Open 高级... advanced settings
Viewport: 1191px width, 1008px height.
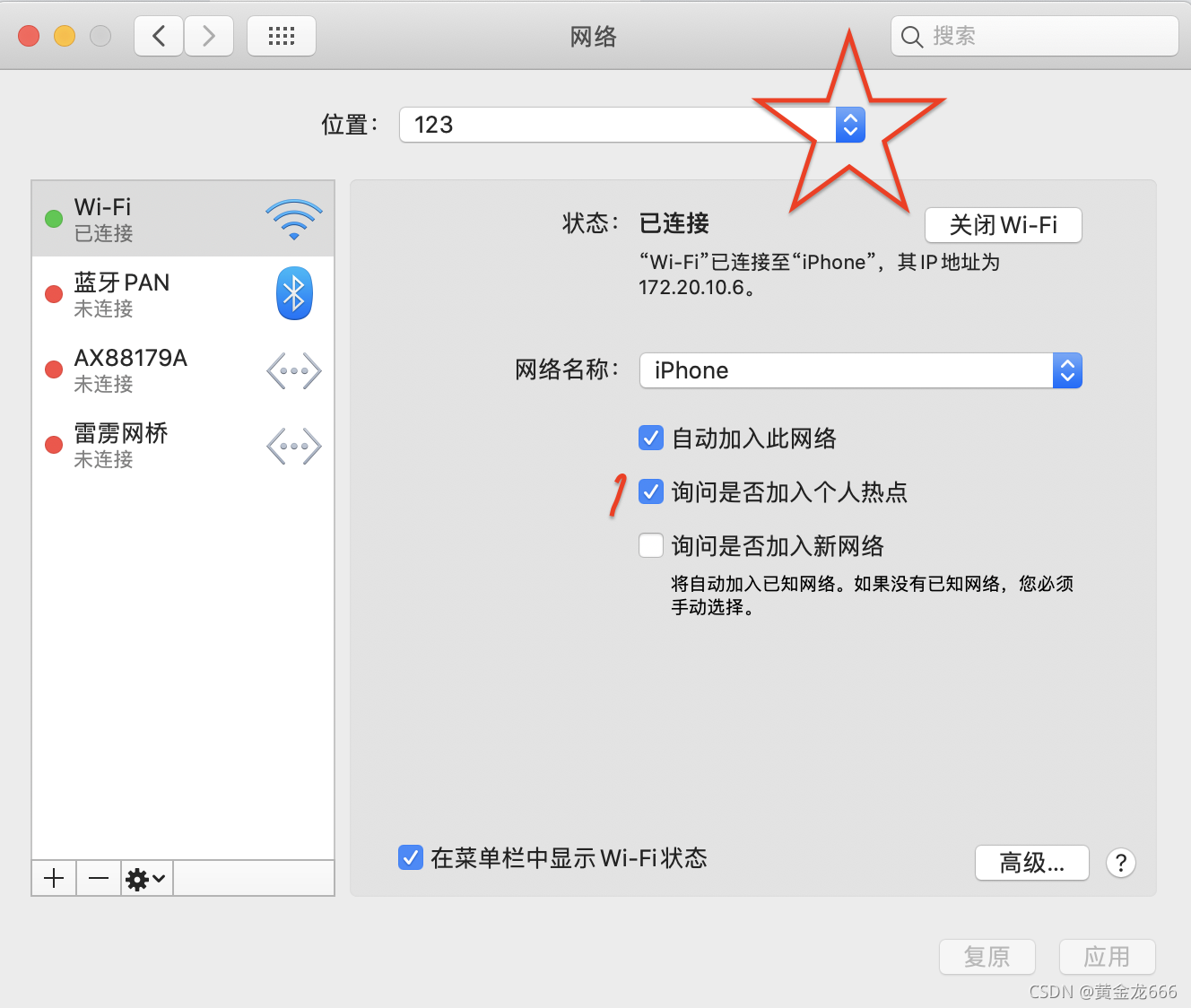[1032, 863]
